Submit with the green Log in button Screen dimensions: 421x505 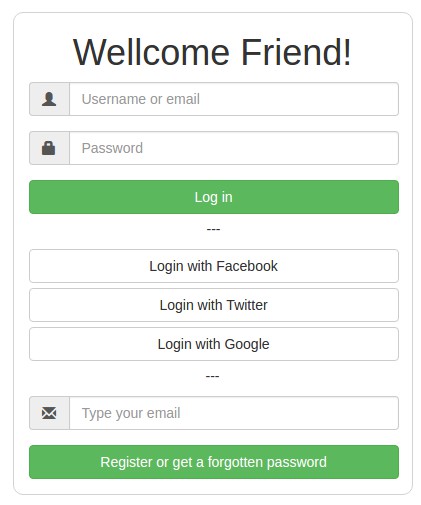214,197
